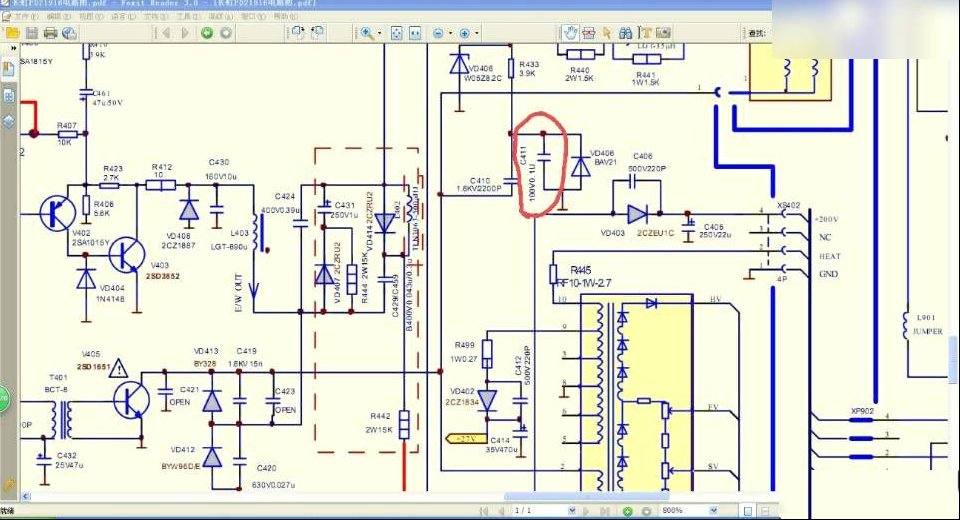Click the VD406 BAV21 diode label

(x=602, y=157)
